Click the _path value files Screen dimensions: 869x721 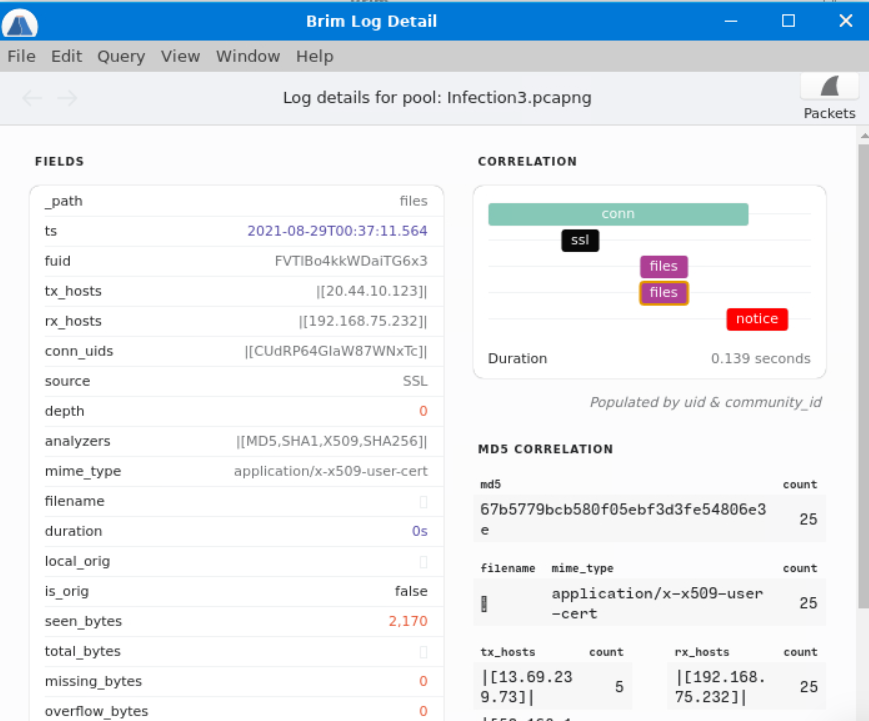pos(413,201)
